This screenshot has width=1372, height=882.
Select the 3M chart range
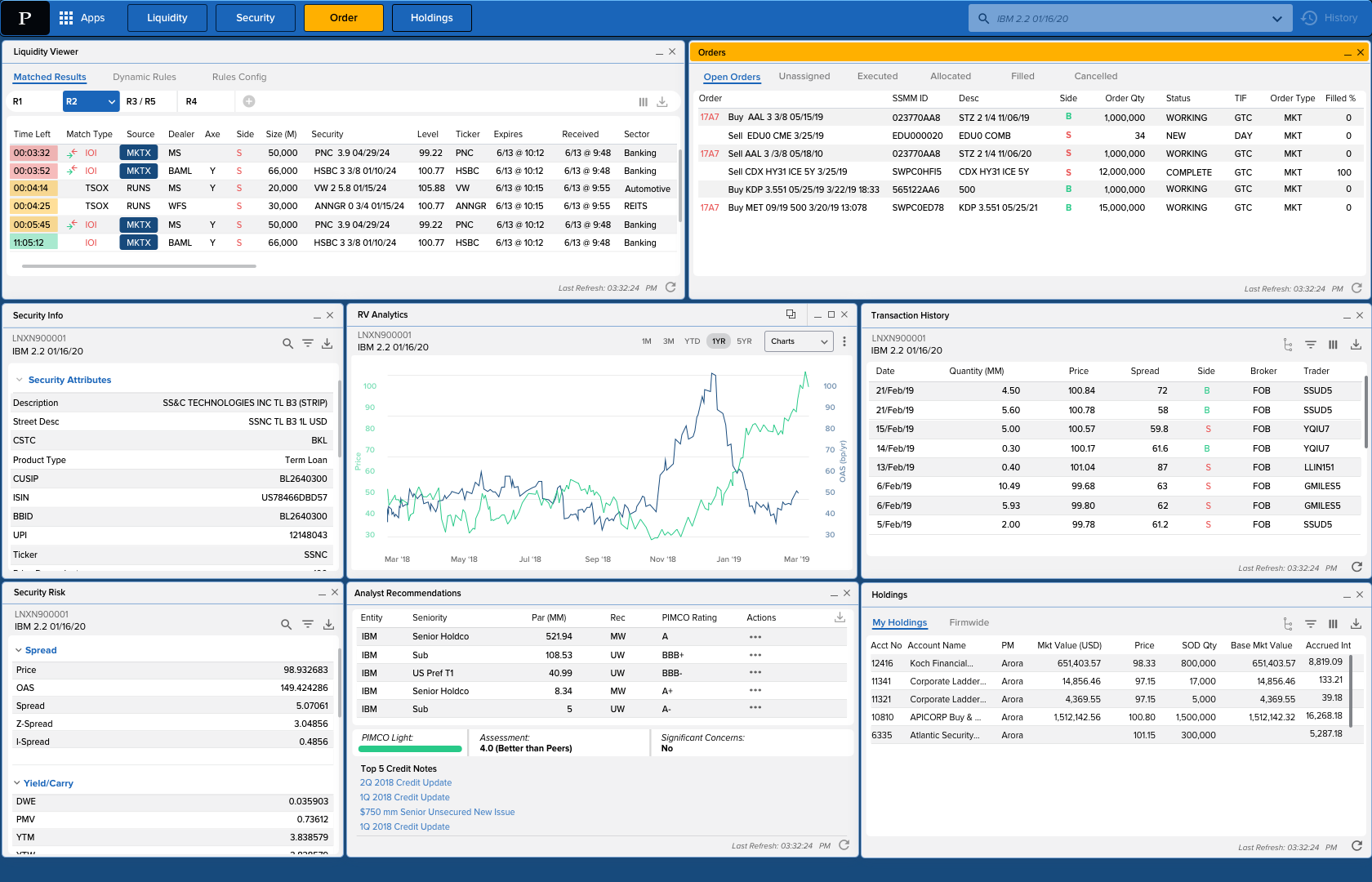tap(669, 341)
